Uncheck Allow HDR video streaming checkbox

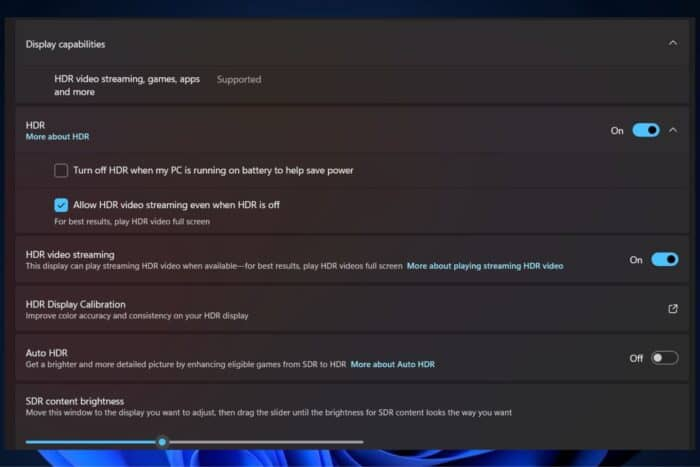(61, 205)
